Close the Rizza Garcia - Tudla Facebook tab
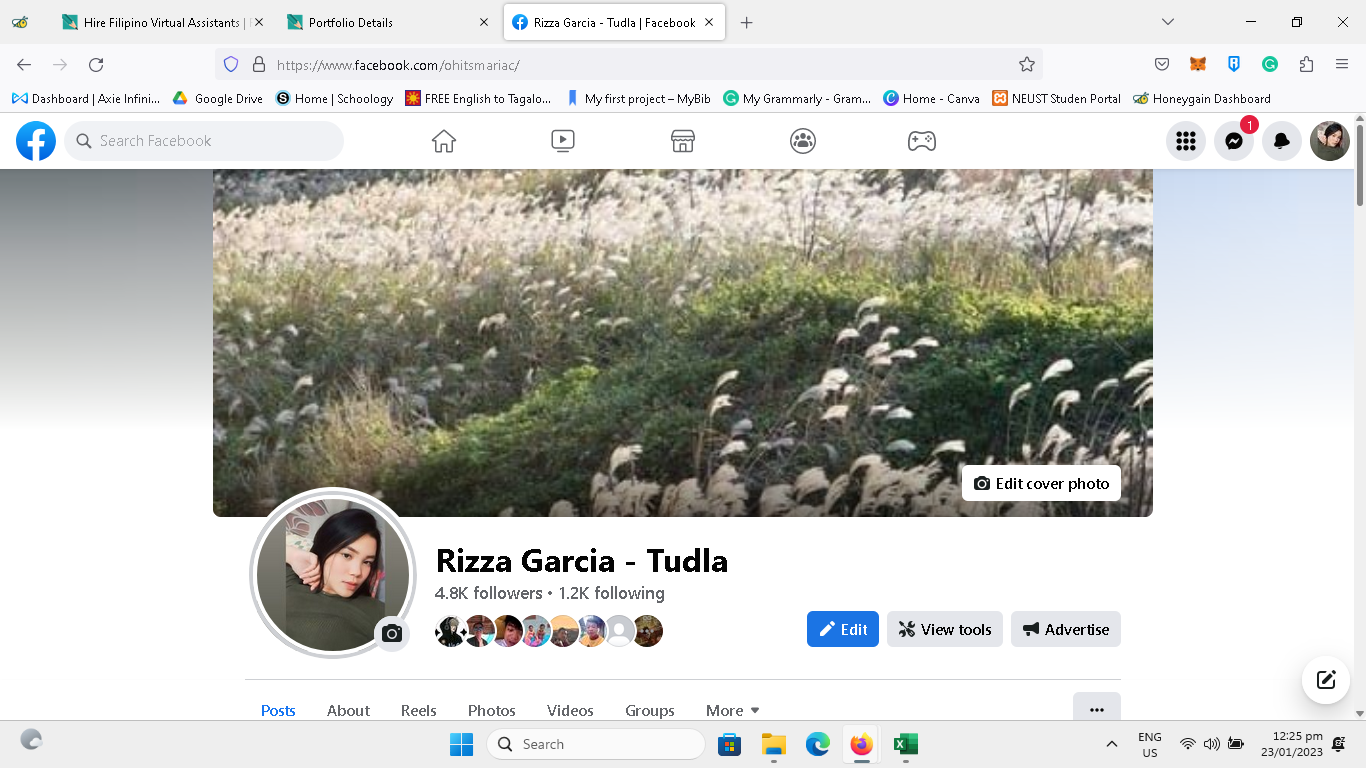This screenshot has width=1366, height=768. coord(709,22)
